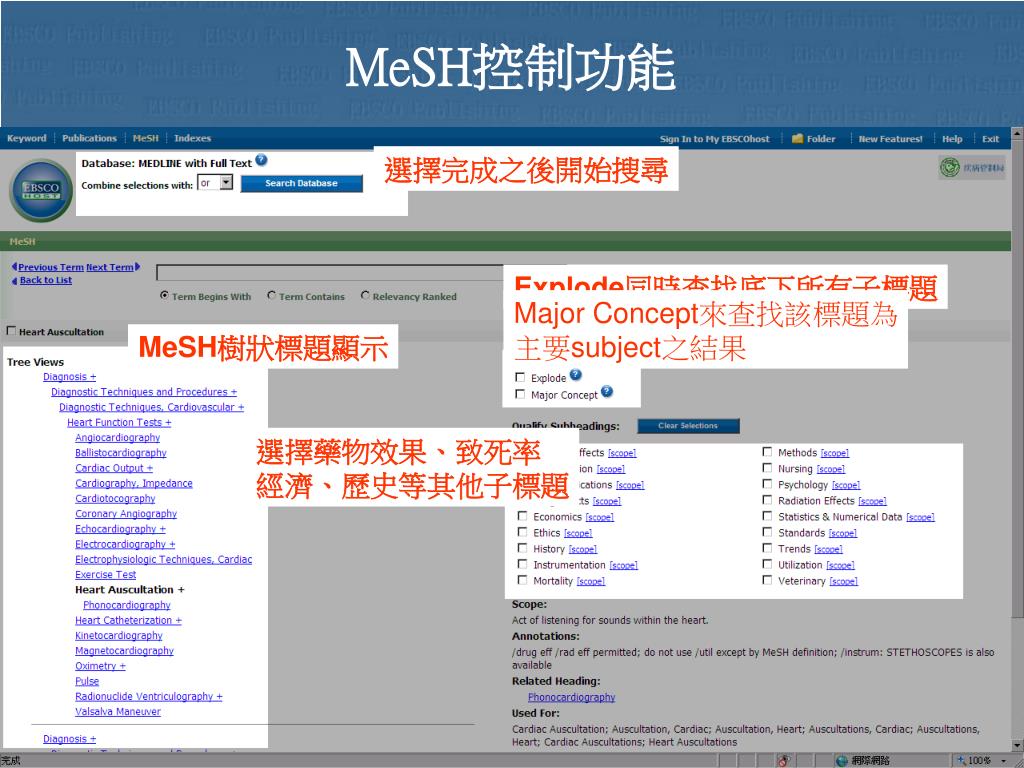The height and width of the screenshot is (768, 1024).
Task: Open the Major Concept help icon
Action: pyautogui.click(x=607, y=391)
